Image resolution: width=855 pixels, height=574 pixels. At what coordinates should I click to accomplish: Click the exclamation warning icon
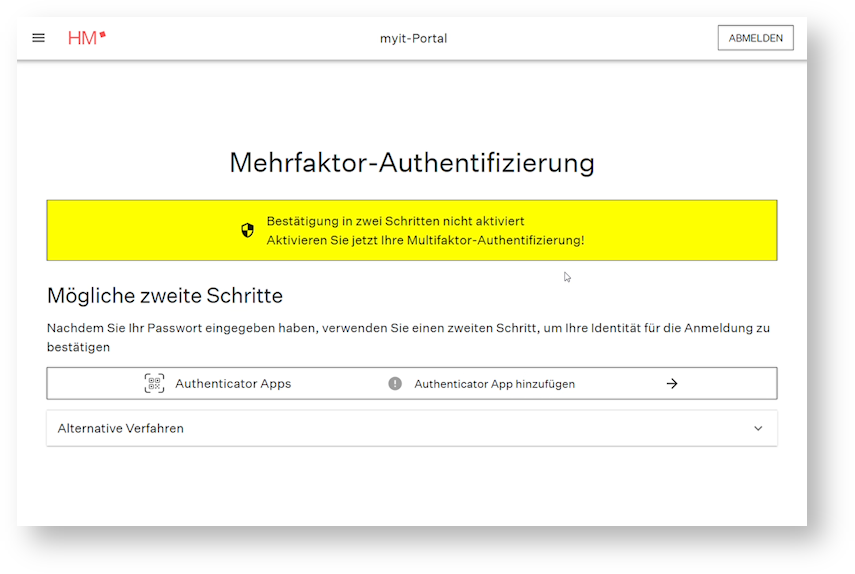(395, 383)
